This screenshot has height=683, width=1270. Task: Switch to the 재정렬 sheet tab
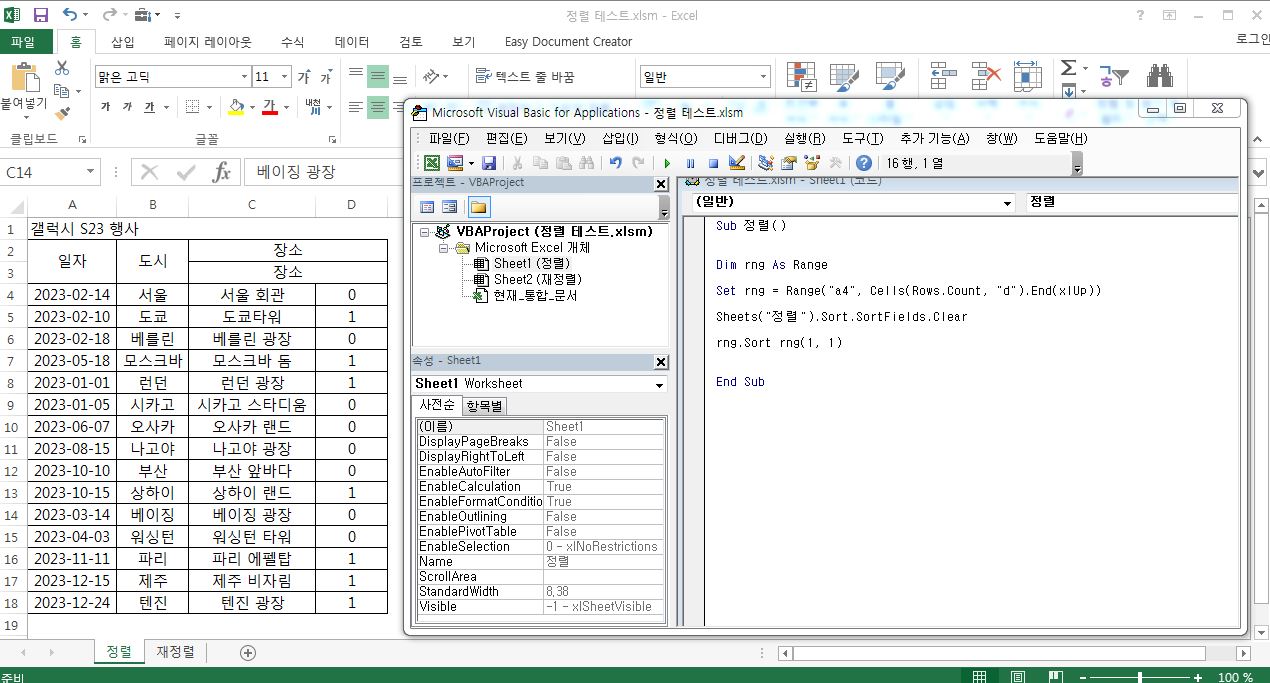[174, 651]
